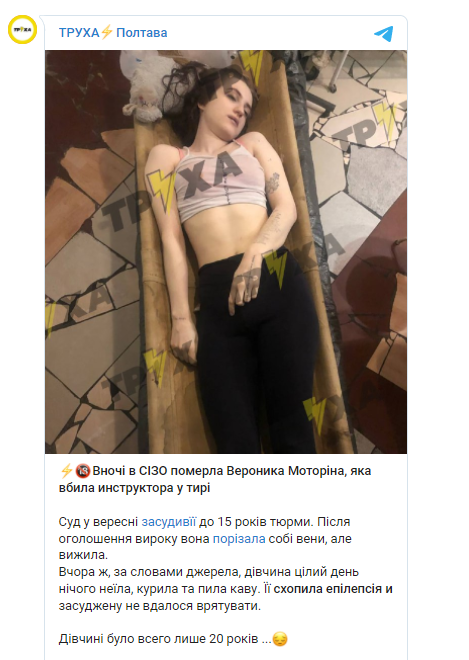Click the headline line 'вбила инструктора у тирі'
469x660 pixels.
[x=134, y=488]
